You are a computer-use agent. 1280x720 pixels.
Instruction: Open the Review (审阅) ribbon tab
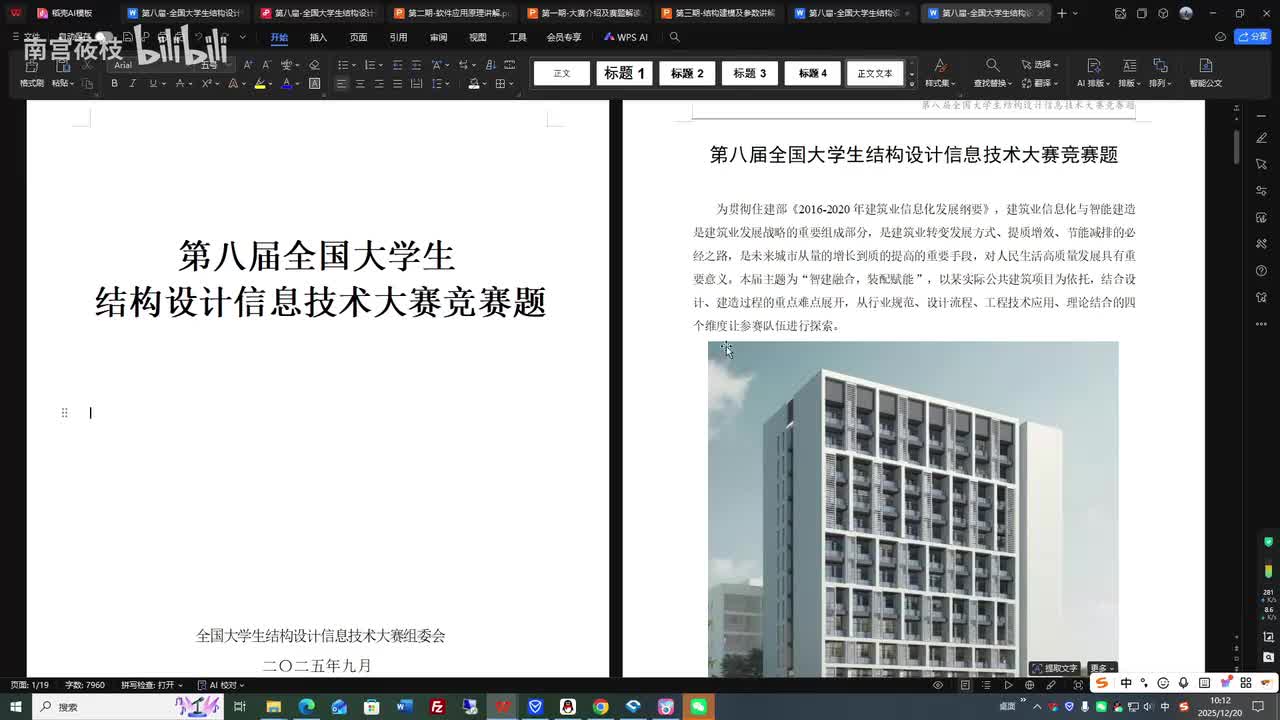point(438,37)
